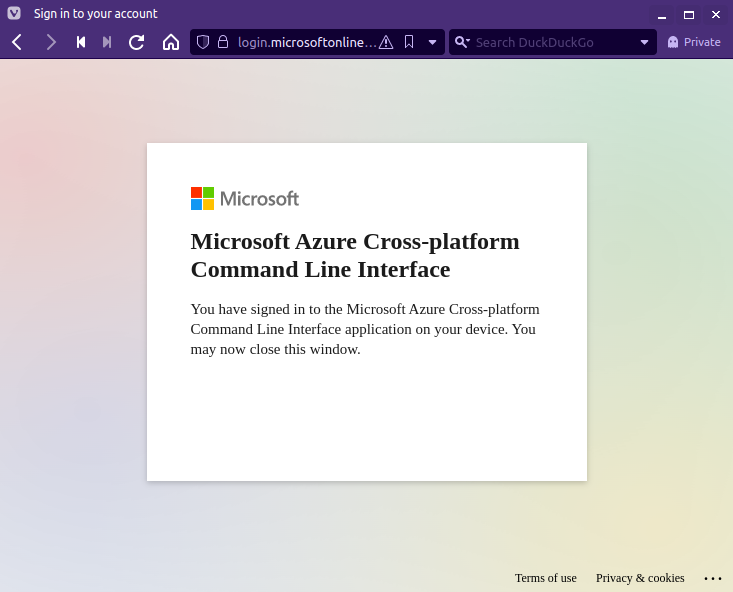This screenshot has height=592, width=733.
Task: Go to the home page
Action: (171, 43)
